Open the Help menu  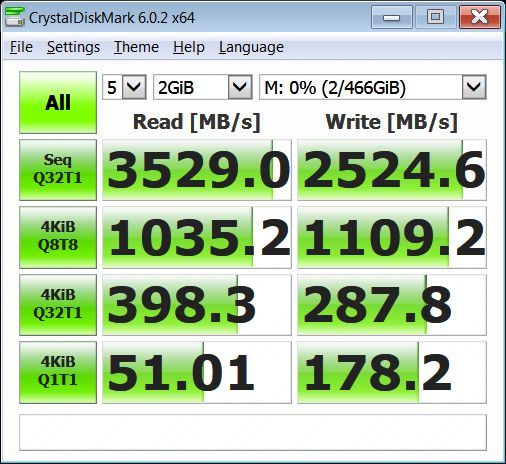(x=189, y=47)
